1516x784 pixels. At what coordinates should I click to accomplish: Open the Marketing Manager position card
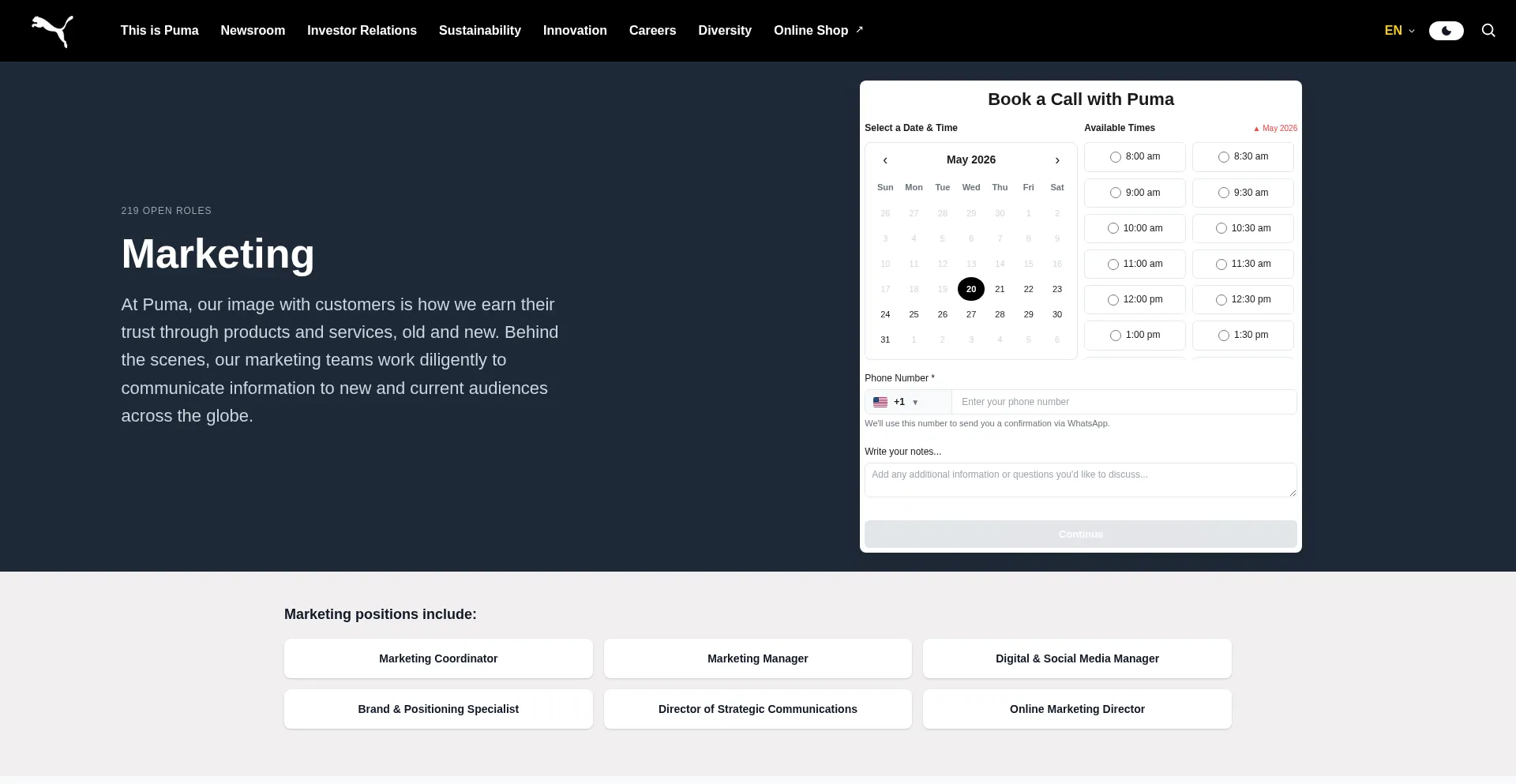(x=758, y=658)
